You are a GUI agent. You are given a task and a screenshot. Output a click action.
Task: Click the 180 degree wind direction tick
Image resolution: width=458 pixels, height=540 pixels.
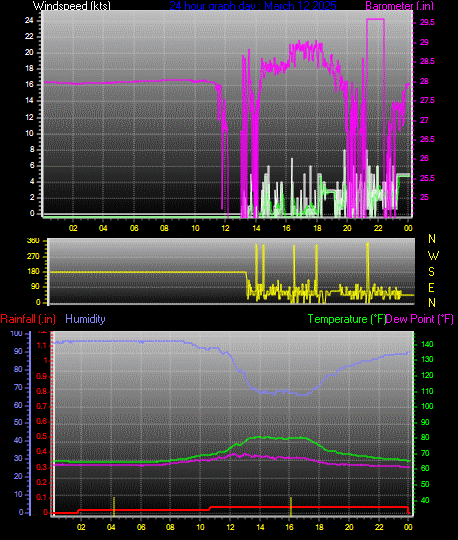click(x=33, y=272)
